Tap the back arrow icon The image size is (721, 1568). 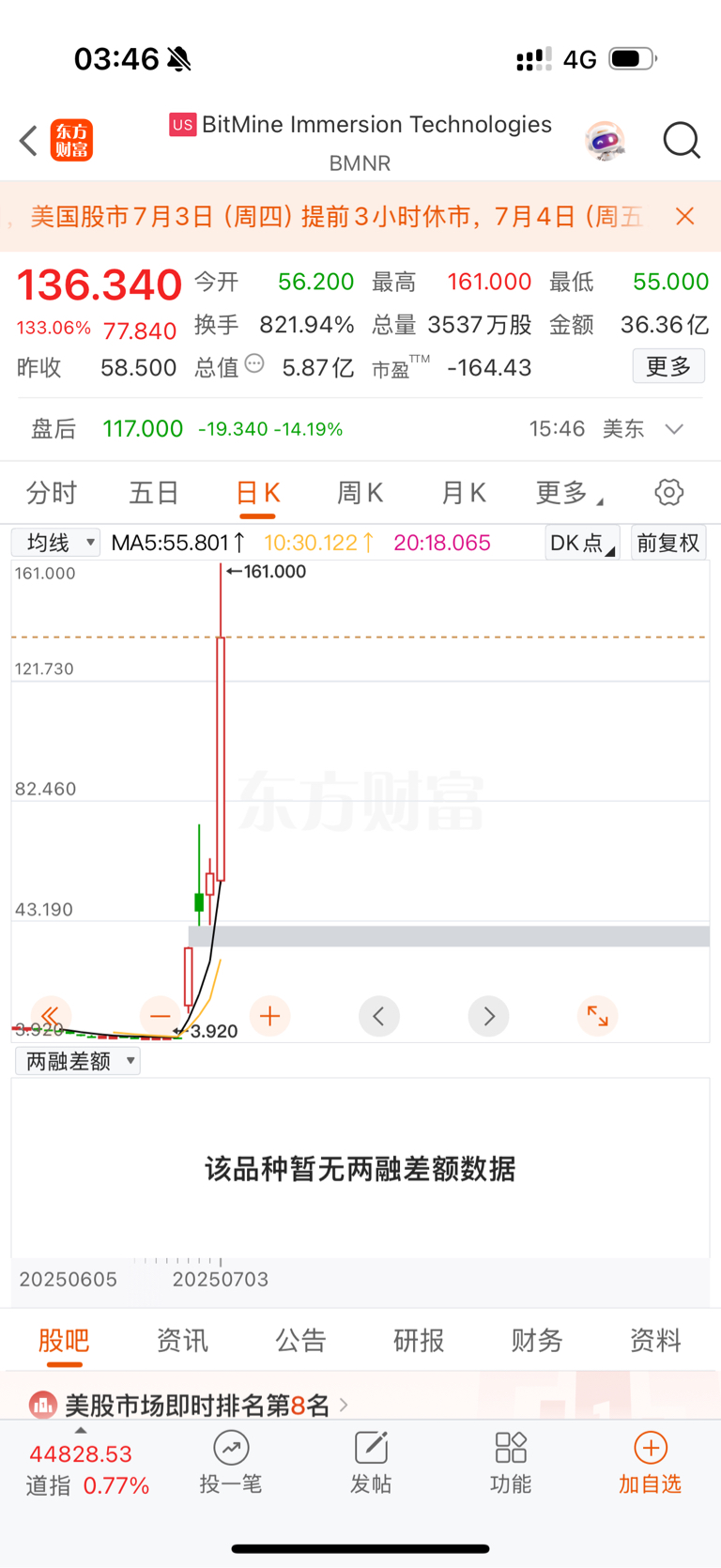pyautogui.click(x=28, y=141)
